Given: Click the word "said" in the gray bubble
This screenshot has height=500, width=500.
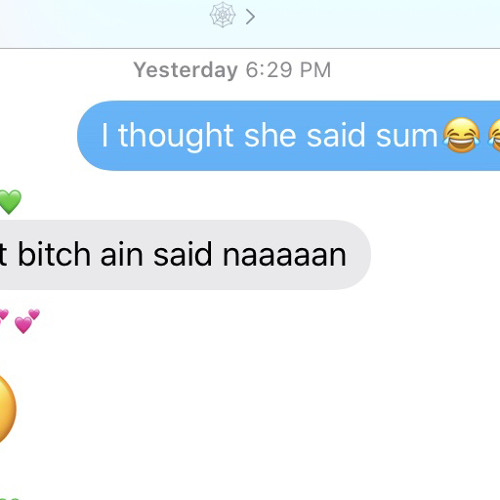Looking at the screenshot, I should (x=183, y=254).
